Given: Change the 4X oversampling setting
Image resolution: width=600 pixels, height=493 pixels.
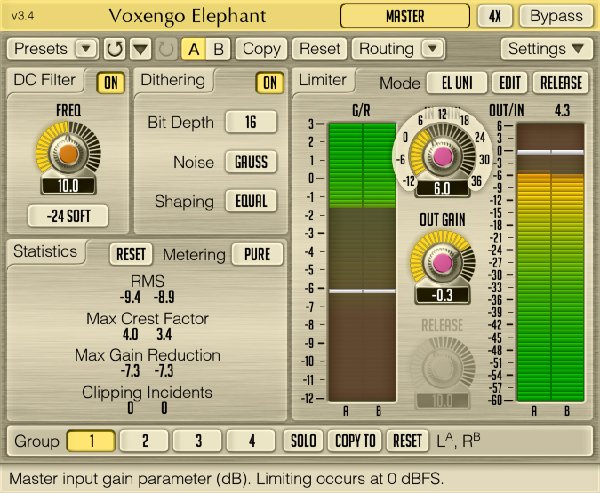Looking at the screenshot, I should coord(495,16).
